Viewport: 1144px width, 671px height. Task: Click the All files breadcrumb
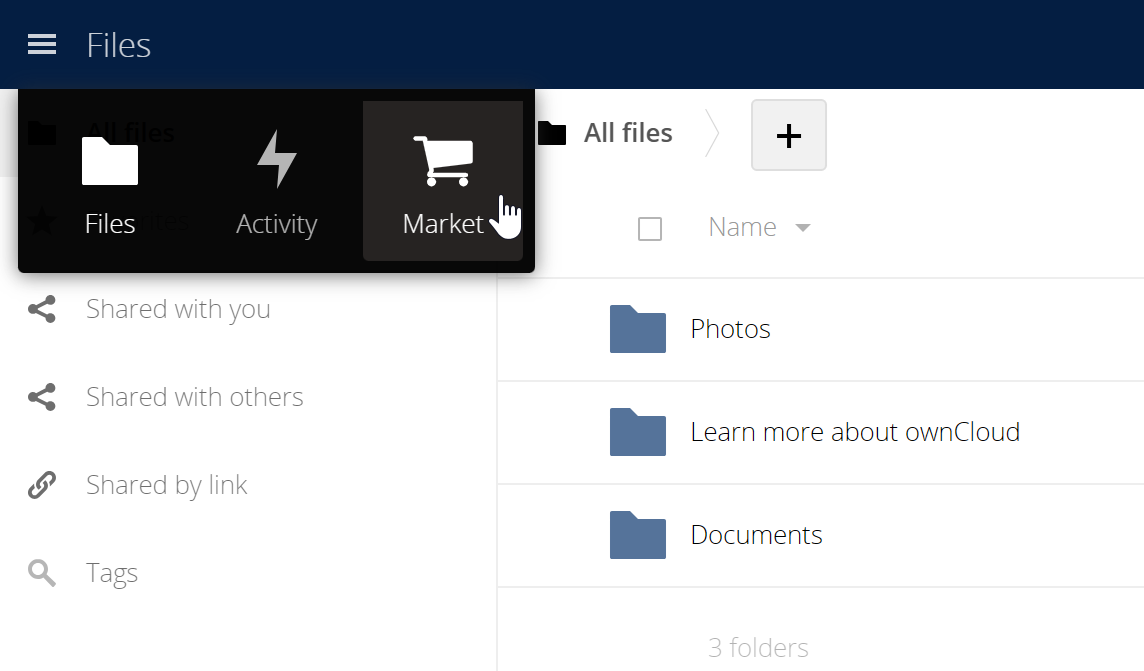[x=627, y=133]
